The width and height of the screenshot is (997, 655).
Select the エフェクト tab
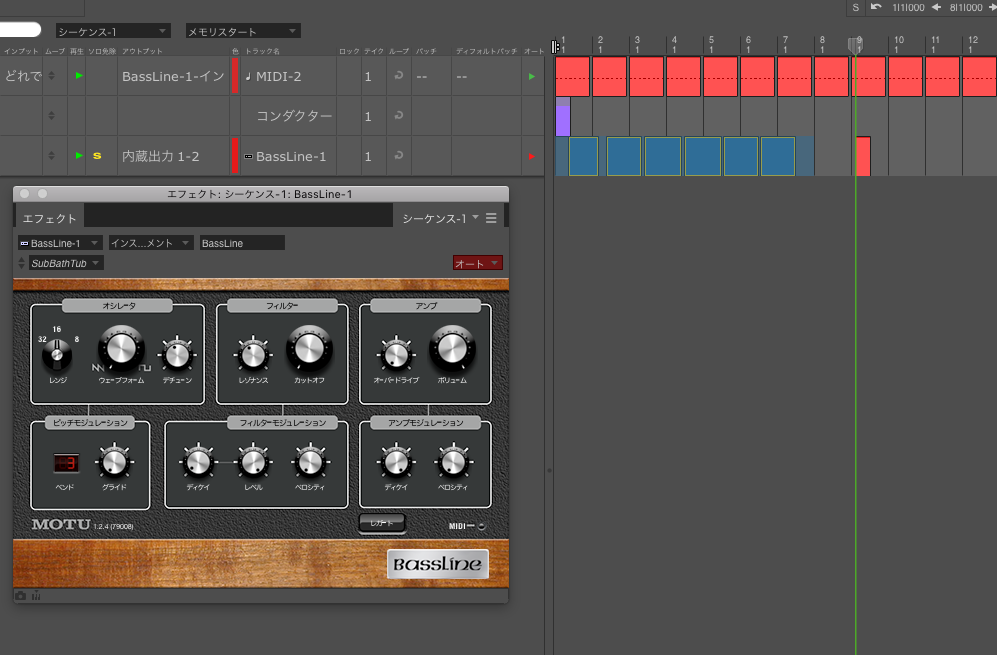(x=50, y=218)
